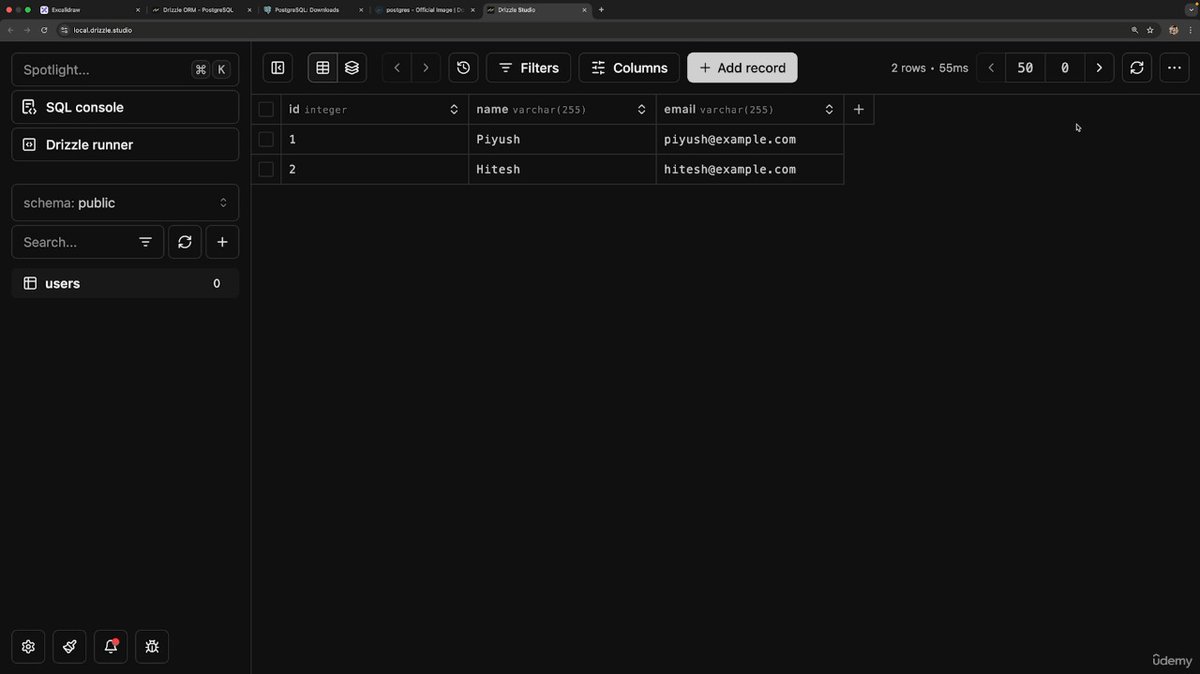Go back with left arrow in toolbar

point(397,68)
